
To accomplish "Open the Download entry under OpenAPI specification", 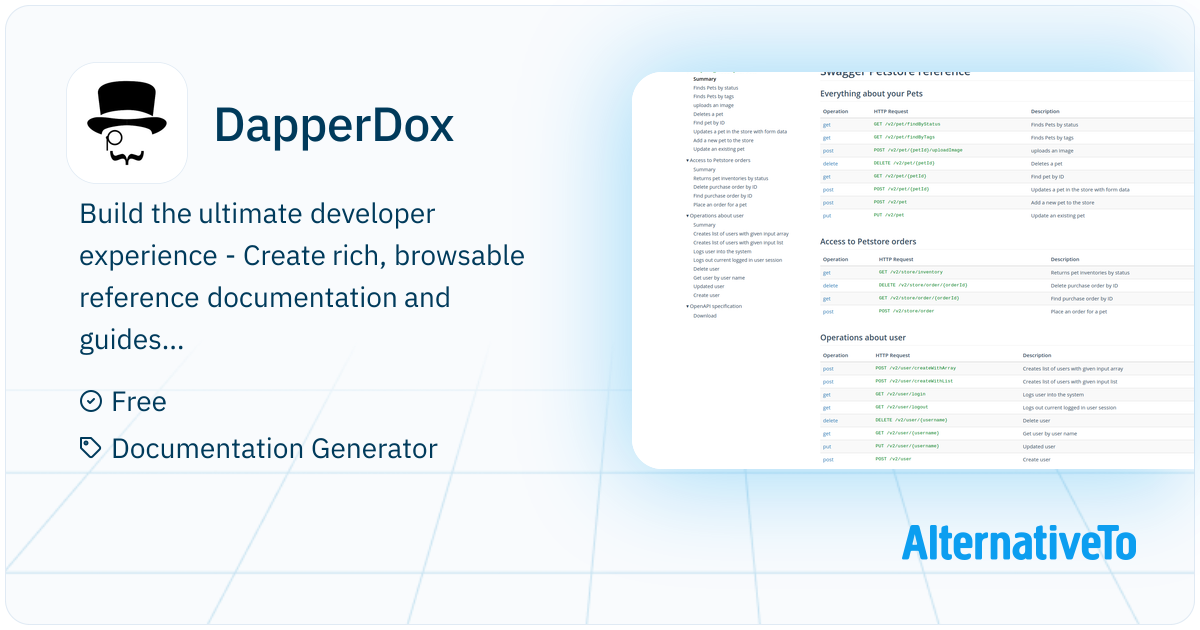I will 705,315.
